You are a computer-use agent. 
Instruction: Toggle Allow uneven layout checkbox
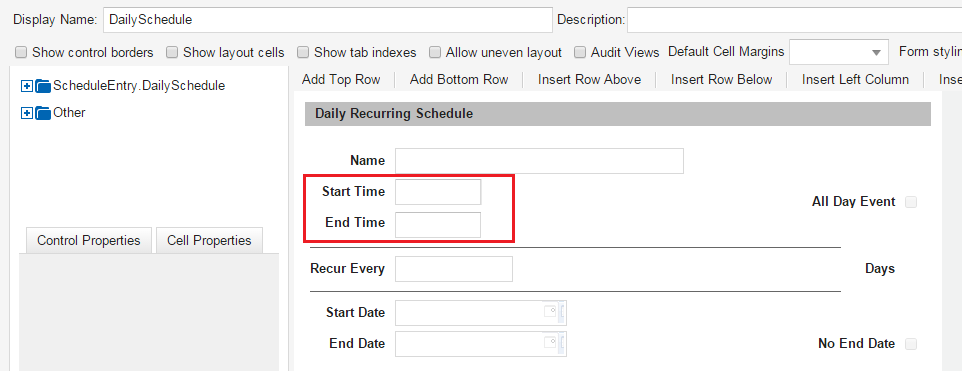point(435,53)
